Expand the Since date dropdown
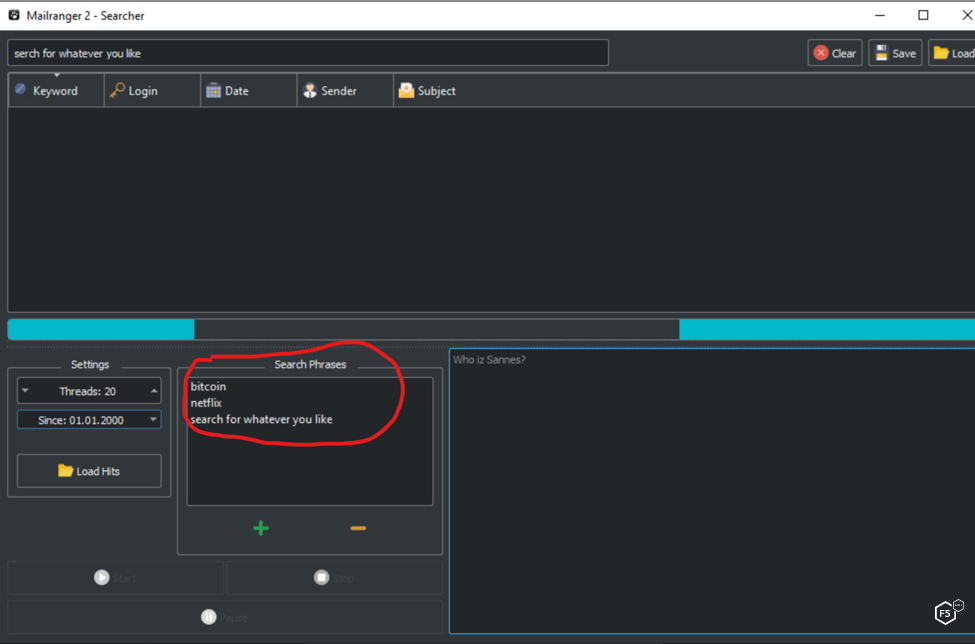The height and width of the screenshot is (644, 975). click(x=153, y=420)
